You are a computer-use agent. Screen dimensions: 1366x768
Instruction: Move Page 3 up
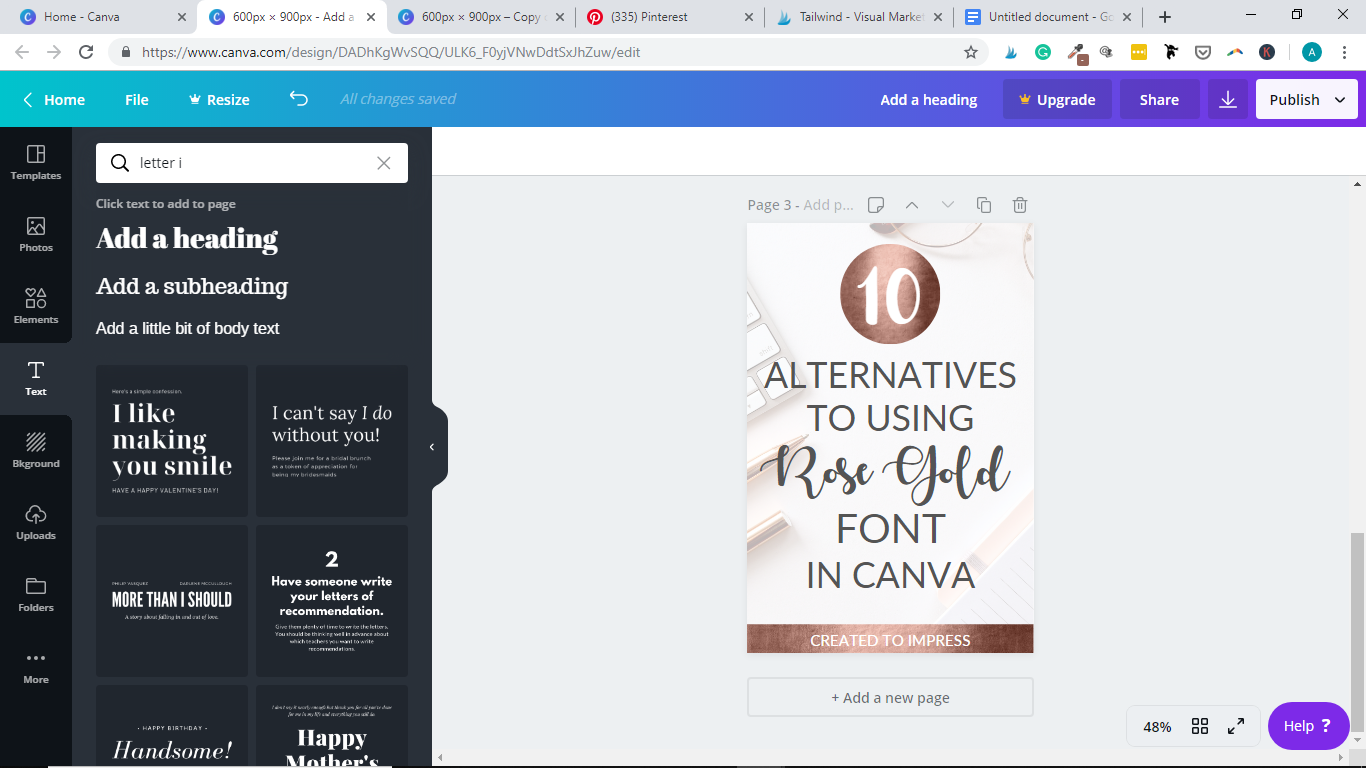[912, 205]
